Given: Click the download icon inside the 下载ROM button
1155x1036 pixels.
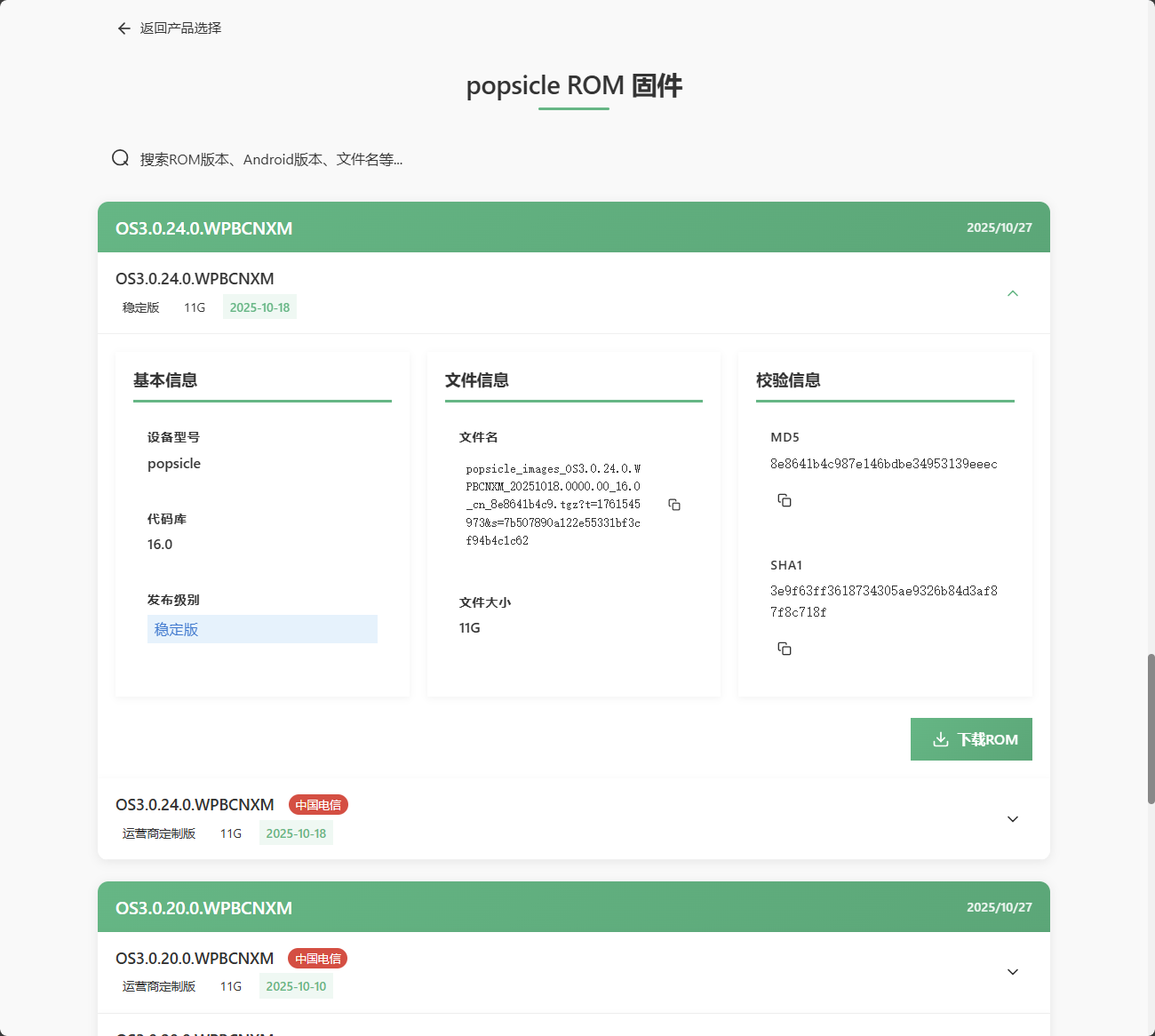Looking at the screenshot, I should click(x=940, y=738).
